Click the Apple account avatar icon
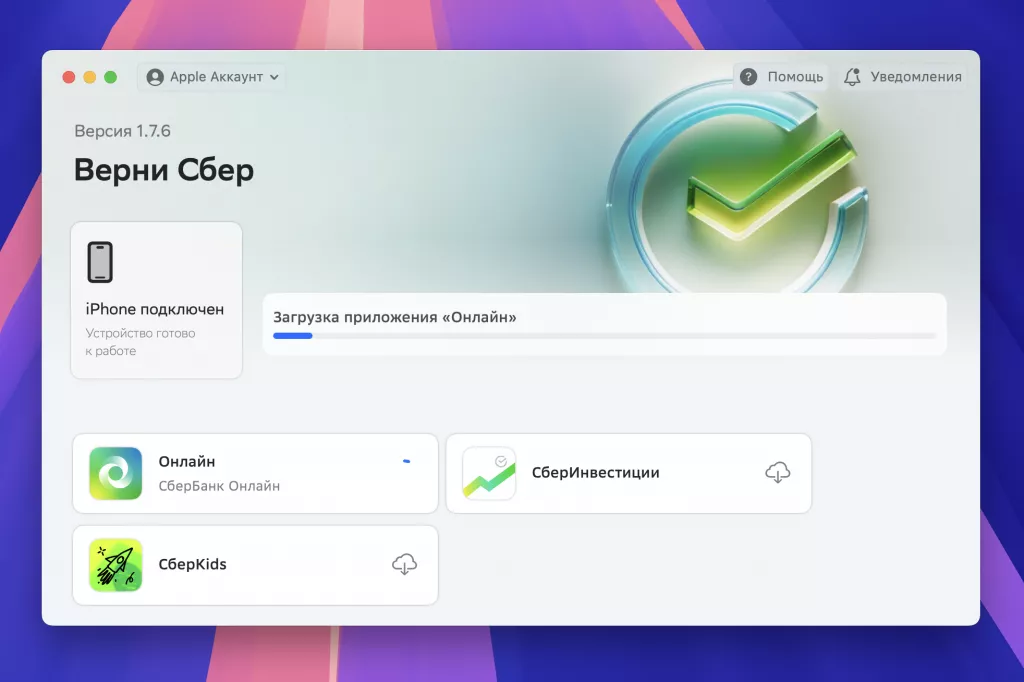The image size is (1024, 682). tap(155, 77)
